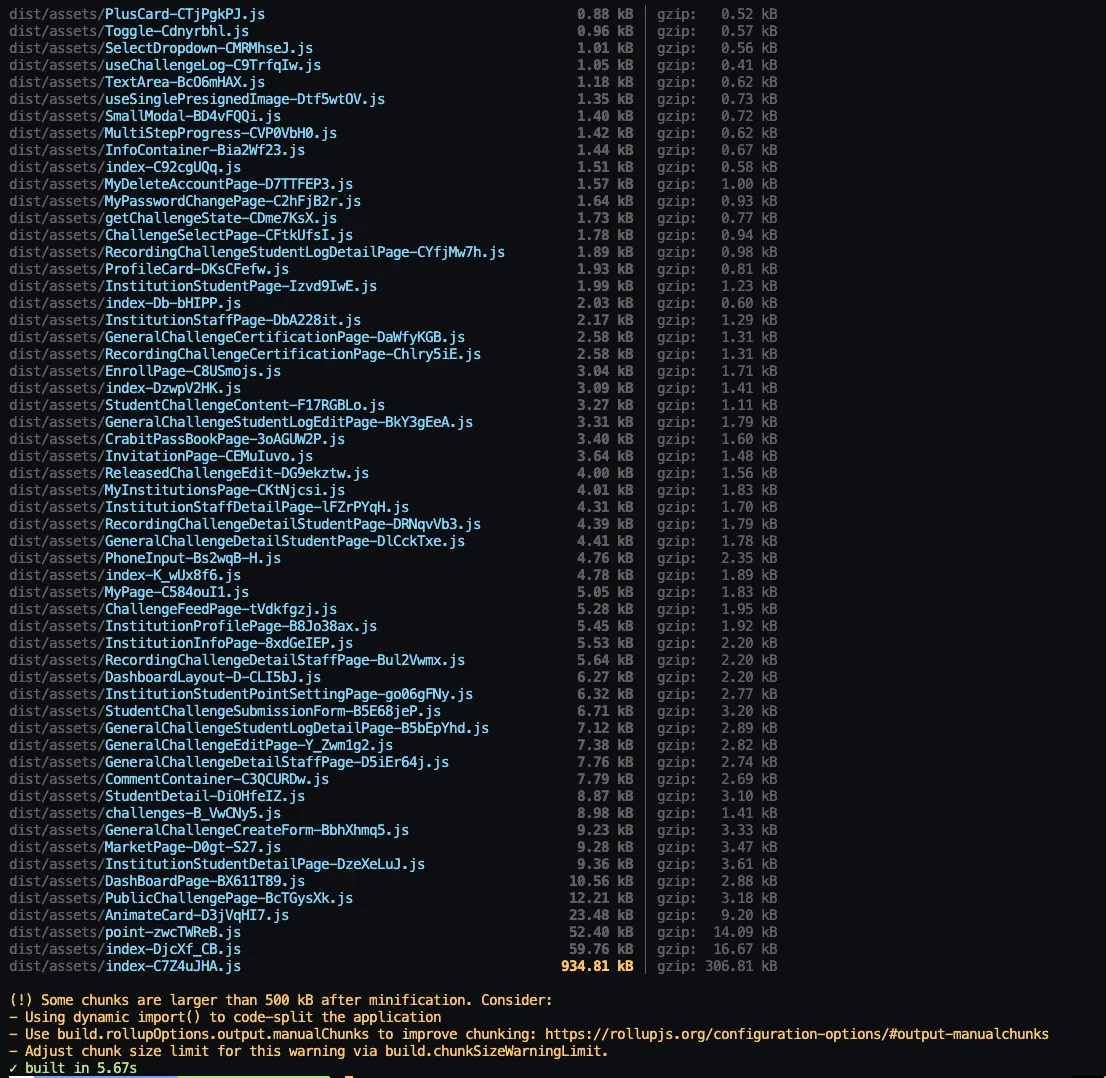The height and width of the screenshot is (1078, 1106).
Task: Click the chunks larger than 500 kB warning
Action: [x=280, y=1000]
